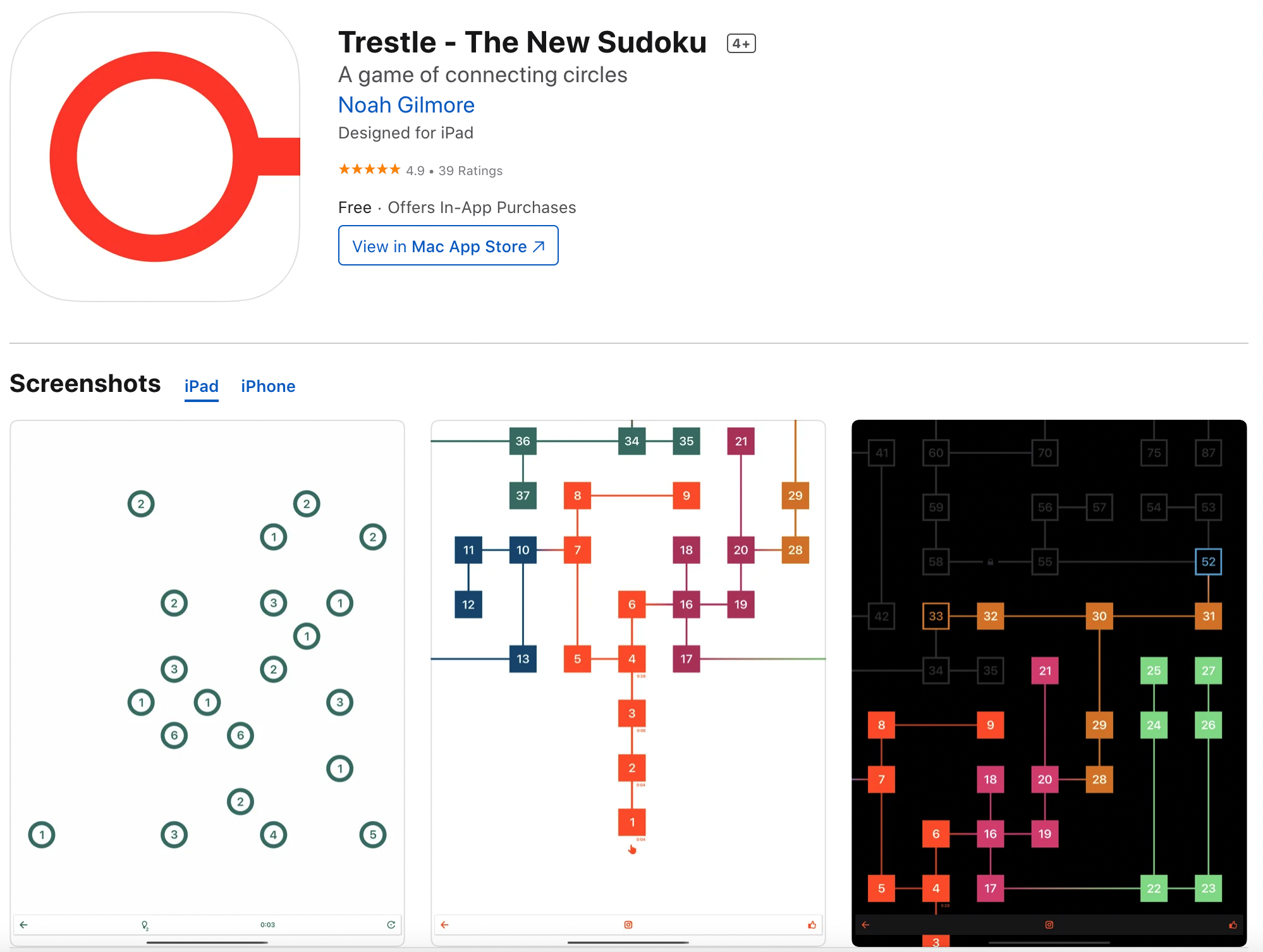Click the back arrow in dark screenshot
Screen dimensions: 1263x952
(x=865, y=925)
